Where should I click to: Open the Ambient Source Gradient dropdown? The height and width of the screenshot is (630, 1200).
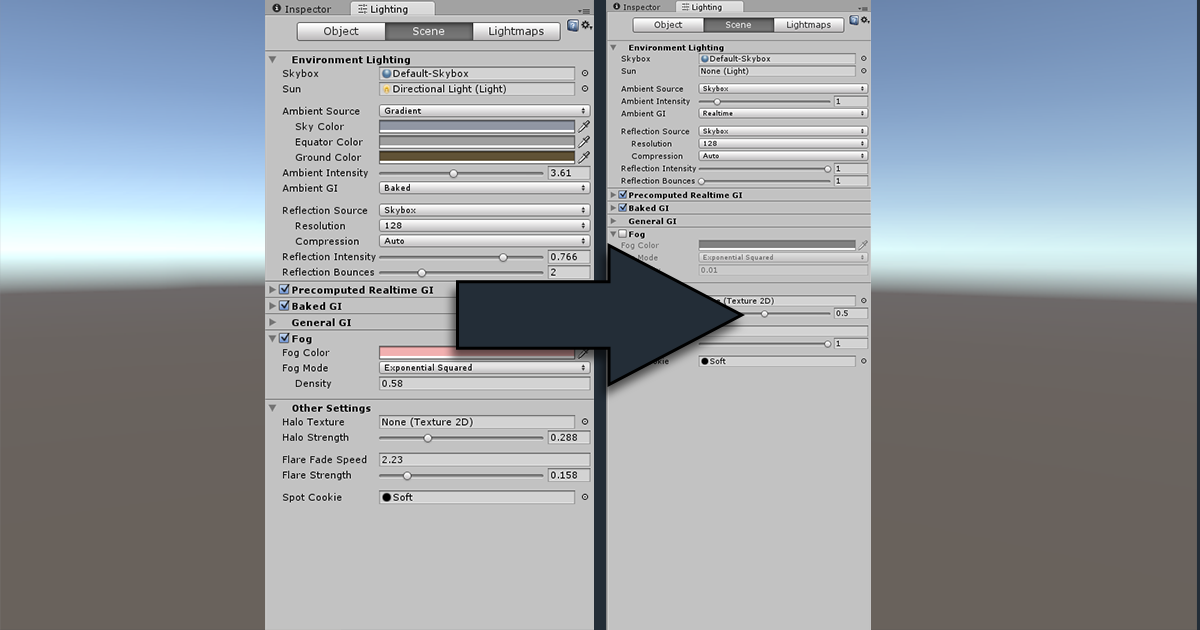pyautogui.click(x=484, y=111)
